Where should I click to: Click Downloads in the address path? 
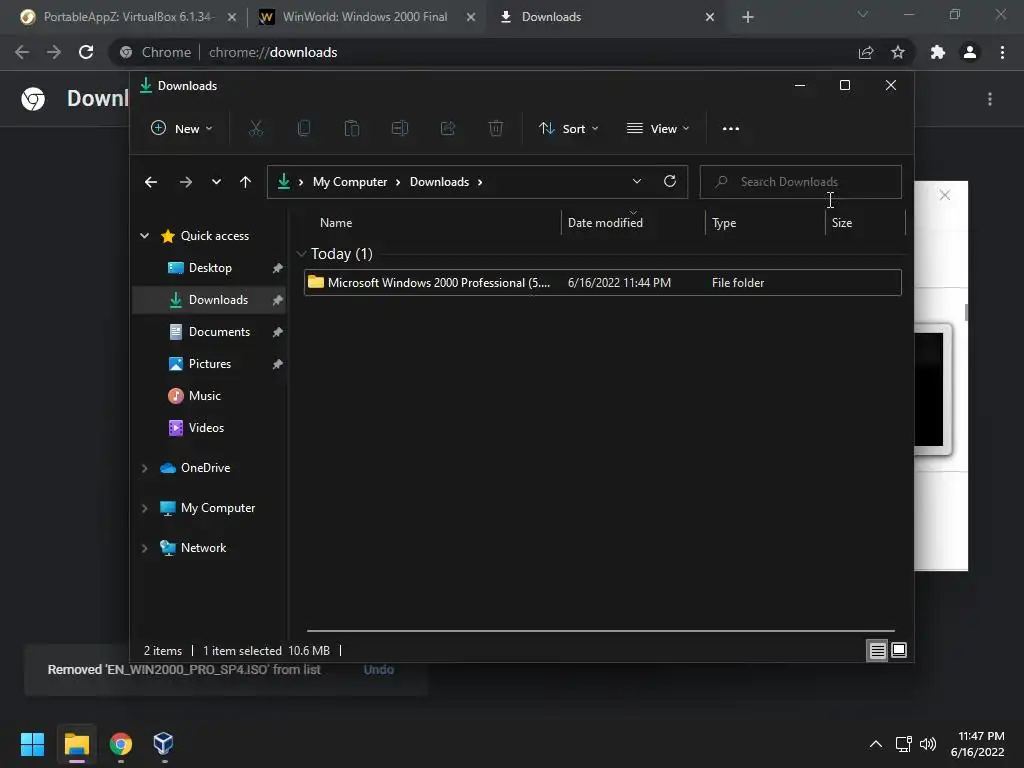(439, 182)
